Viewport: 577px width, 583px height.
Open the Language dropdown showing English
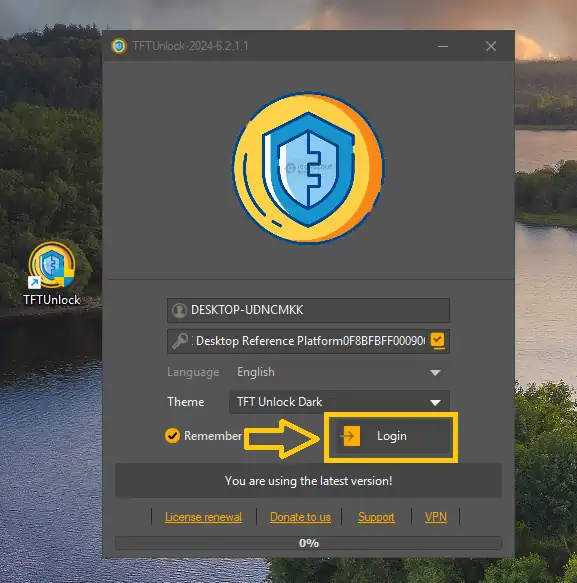tap(339, 372)
